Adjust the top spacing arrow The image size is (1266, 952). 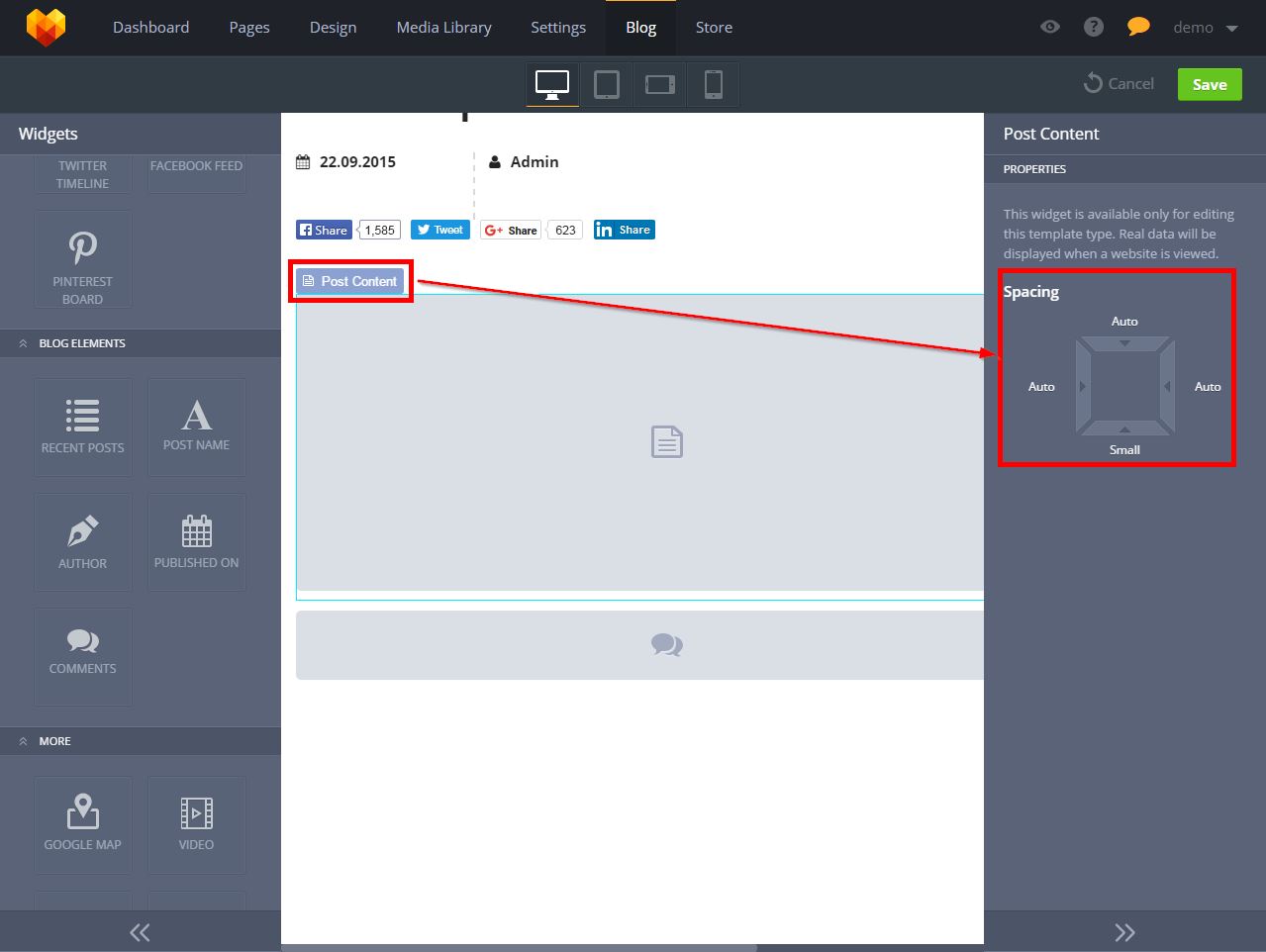(1124, 343)
